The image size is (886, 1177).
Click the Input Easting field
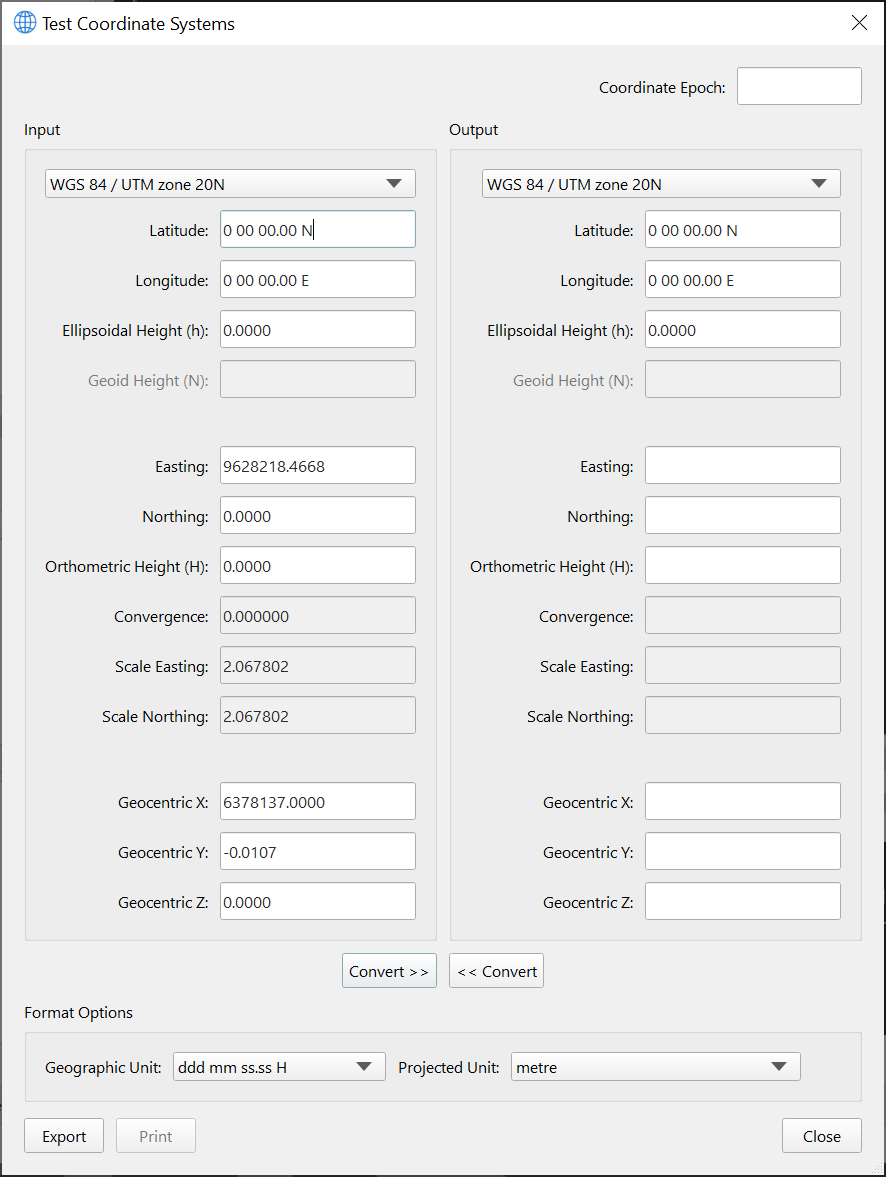317,466
